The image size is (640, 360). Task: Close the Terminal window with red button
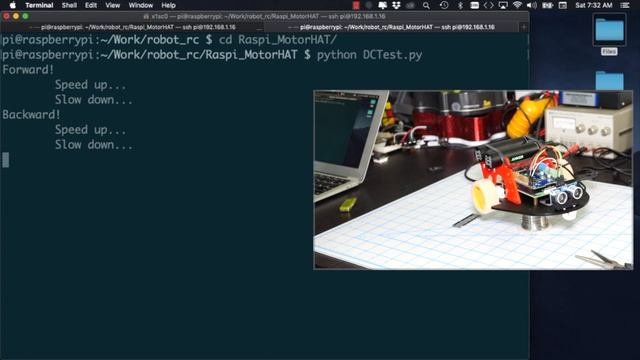tap(7, 16)
